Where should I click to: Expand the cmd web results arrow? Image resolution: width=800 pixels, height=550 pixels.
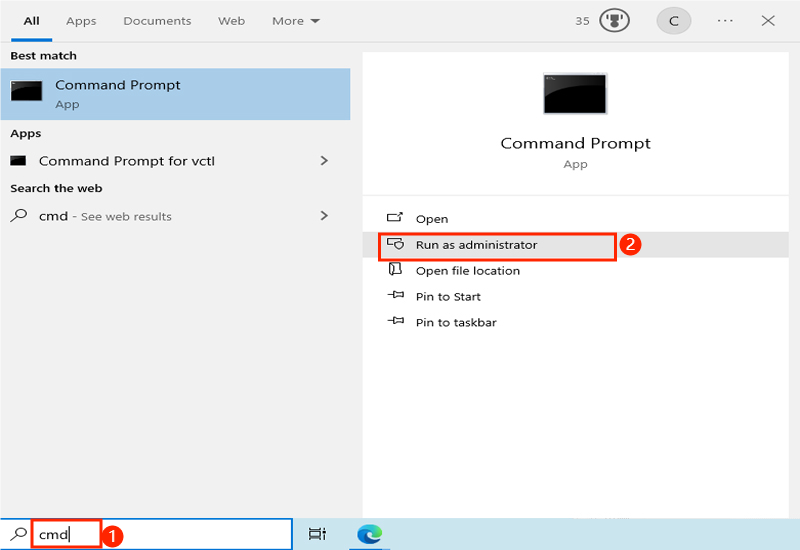coord(324,216)
